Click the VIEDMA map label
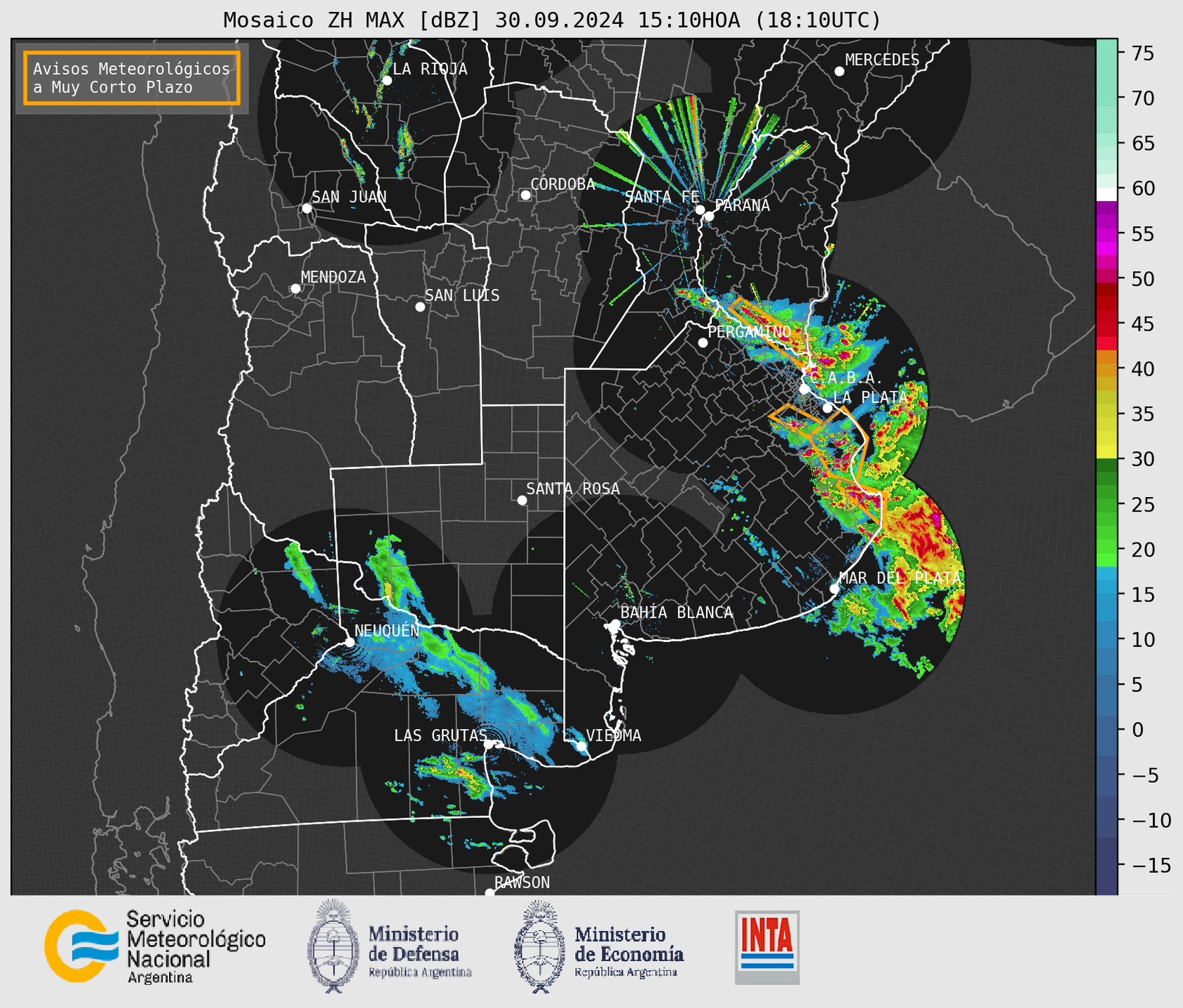This screenshot has height=1008, width=1183. [x=614, y=735]
